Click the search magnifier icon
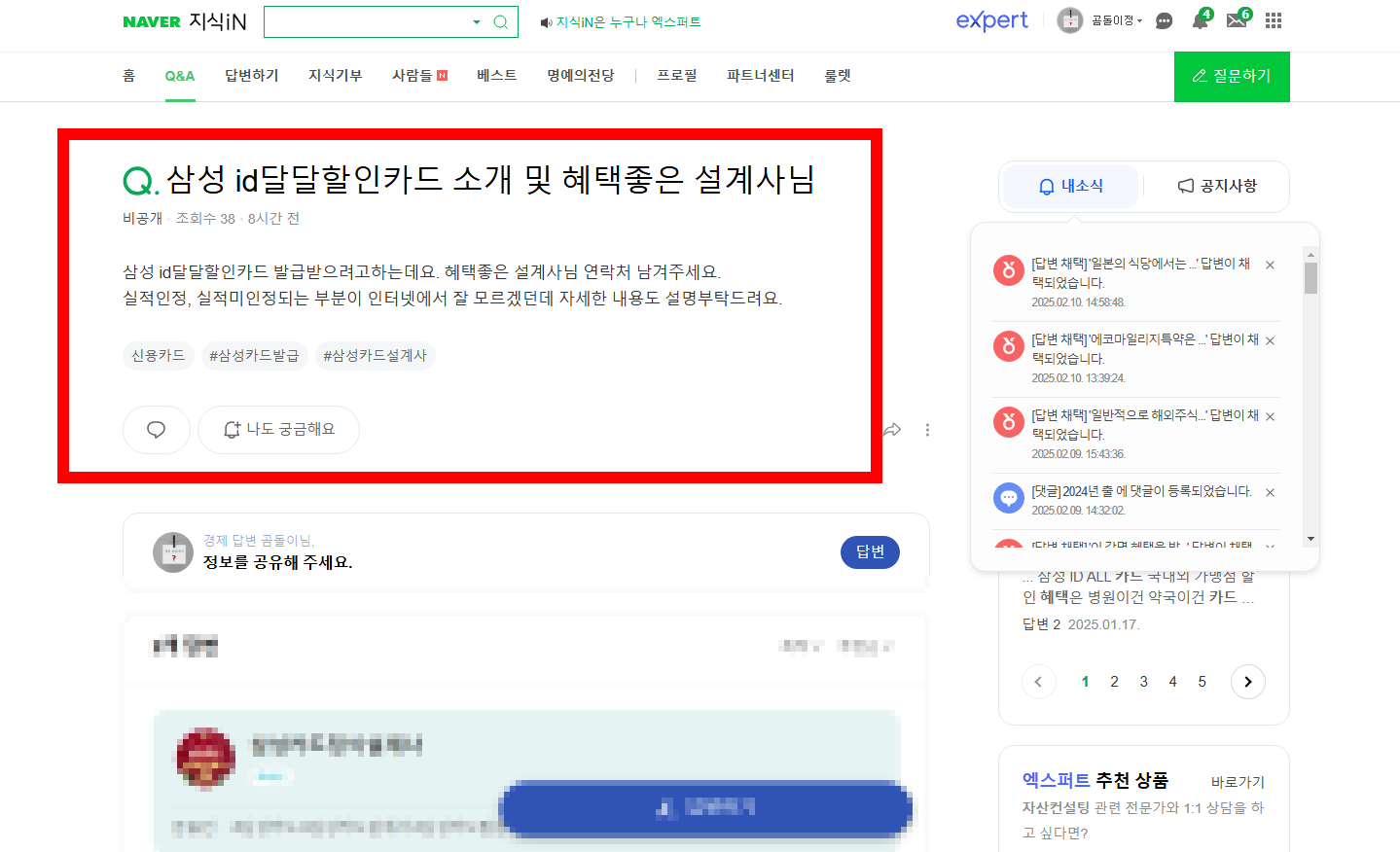Screen dimensions: 1400x852 click(500, 22)
